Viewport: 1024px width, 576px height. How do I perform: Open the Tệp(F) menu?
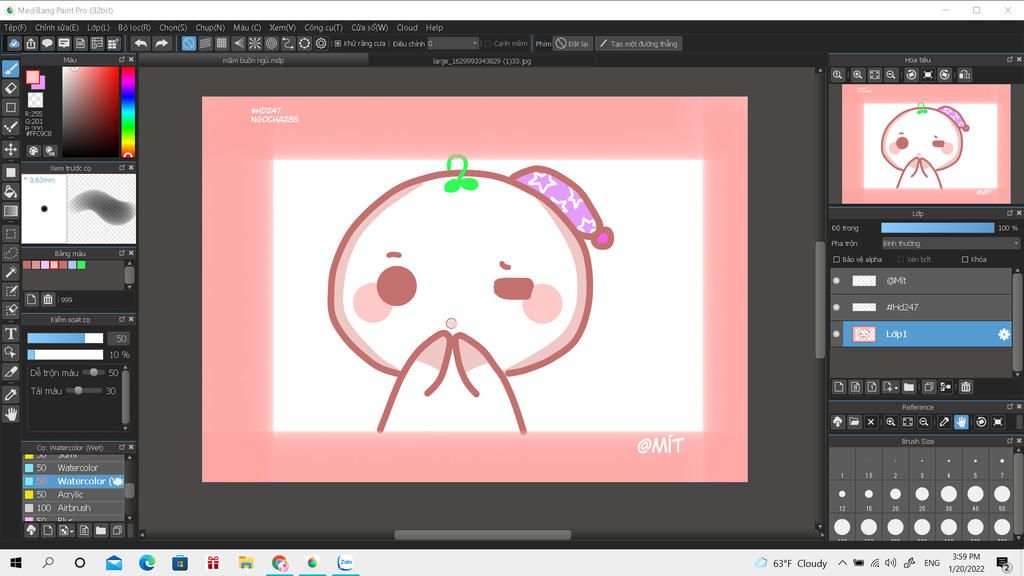pos(15,27)
